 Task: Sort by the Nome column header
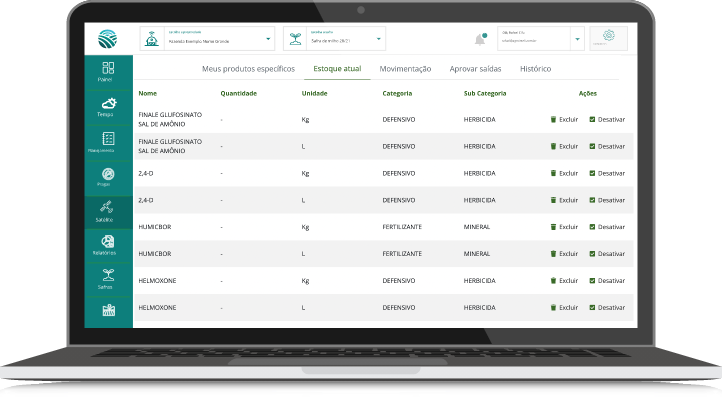147,93
